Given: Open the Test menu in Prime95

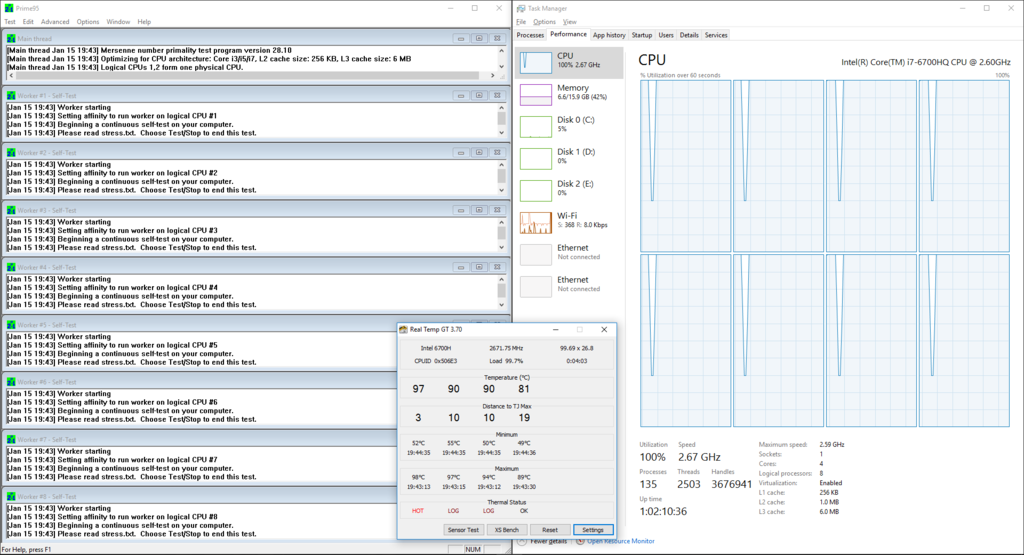Looking at the screenshot, I should pos(10,22).
